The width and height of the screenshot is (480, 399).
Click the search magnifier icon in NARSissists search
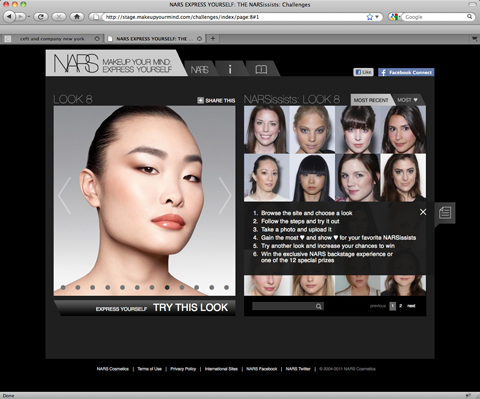coord(319,306)
